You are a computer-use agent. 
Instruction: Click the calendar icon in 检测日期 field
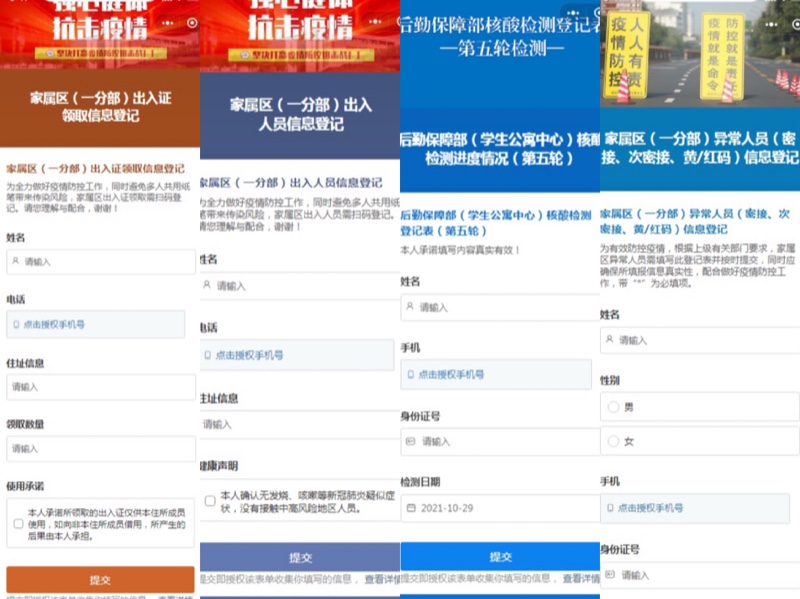[x=411, y=508]
